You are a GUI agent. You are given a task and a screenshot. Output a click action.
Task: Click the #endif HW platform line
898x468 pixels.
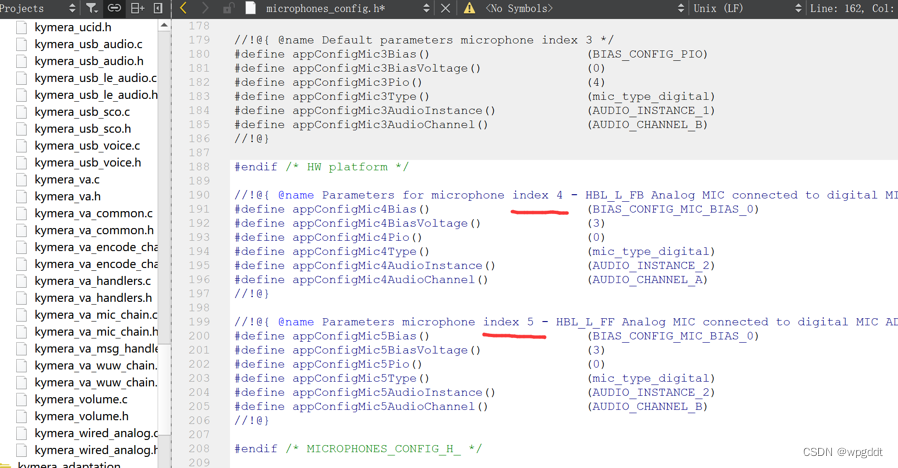pos(321,167)
